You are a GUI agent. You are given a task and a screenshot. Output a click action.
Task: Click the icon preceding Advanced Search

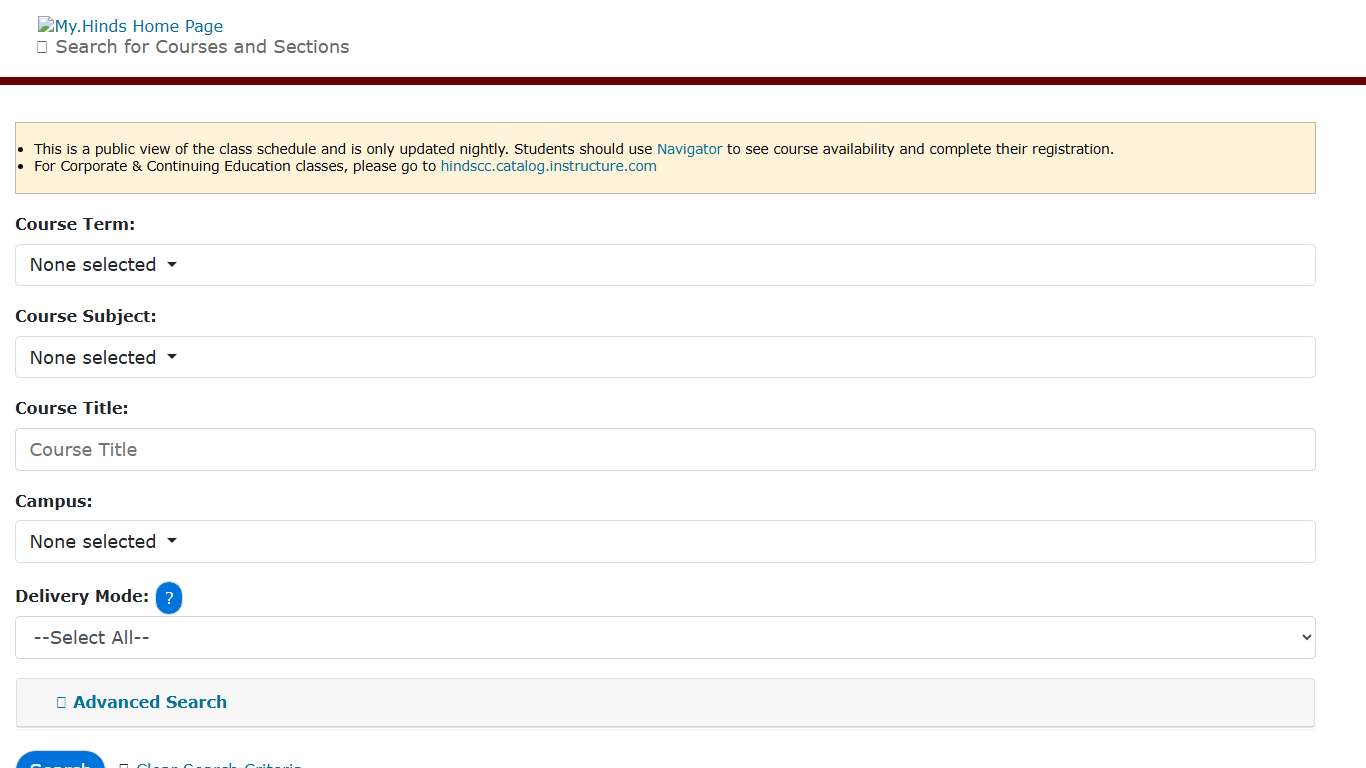click(x=59, y=702)
